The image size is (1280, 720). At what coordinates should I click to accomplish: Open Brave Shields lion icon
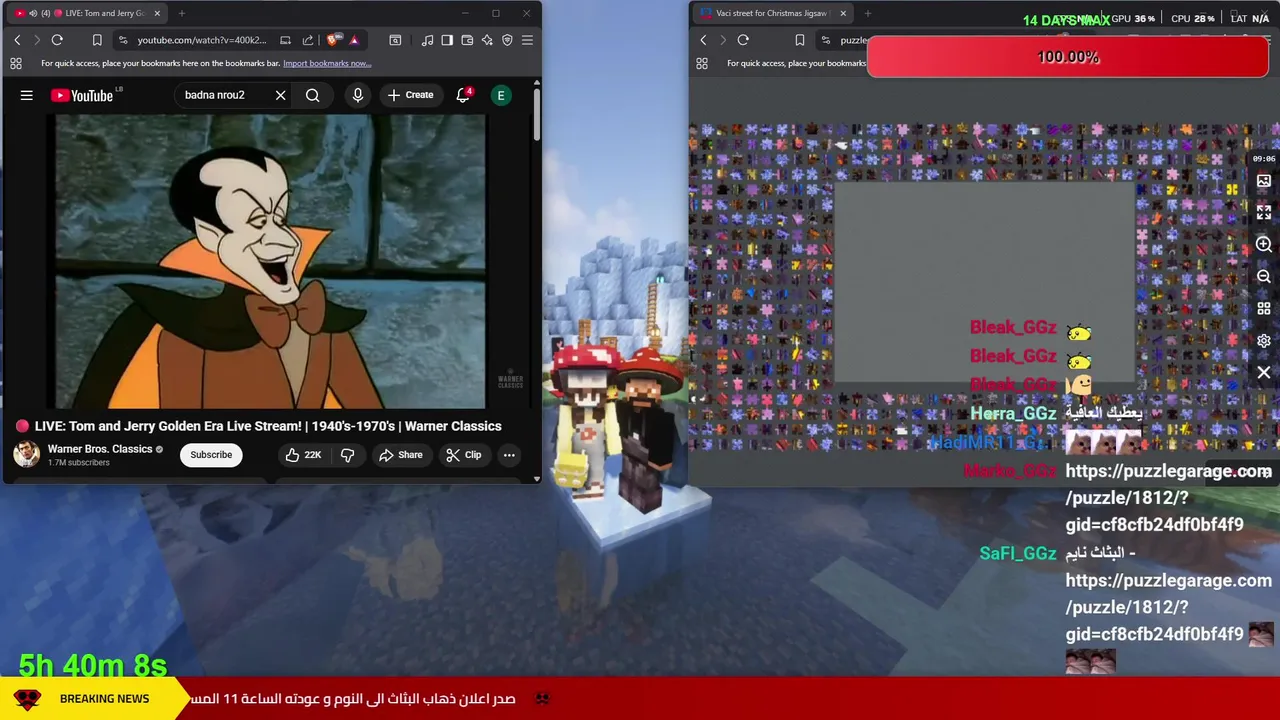coord(333,40)
